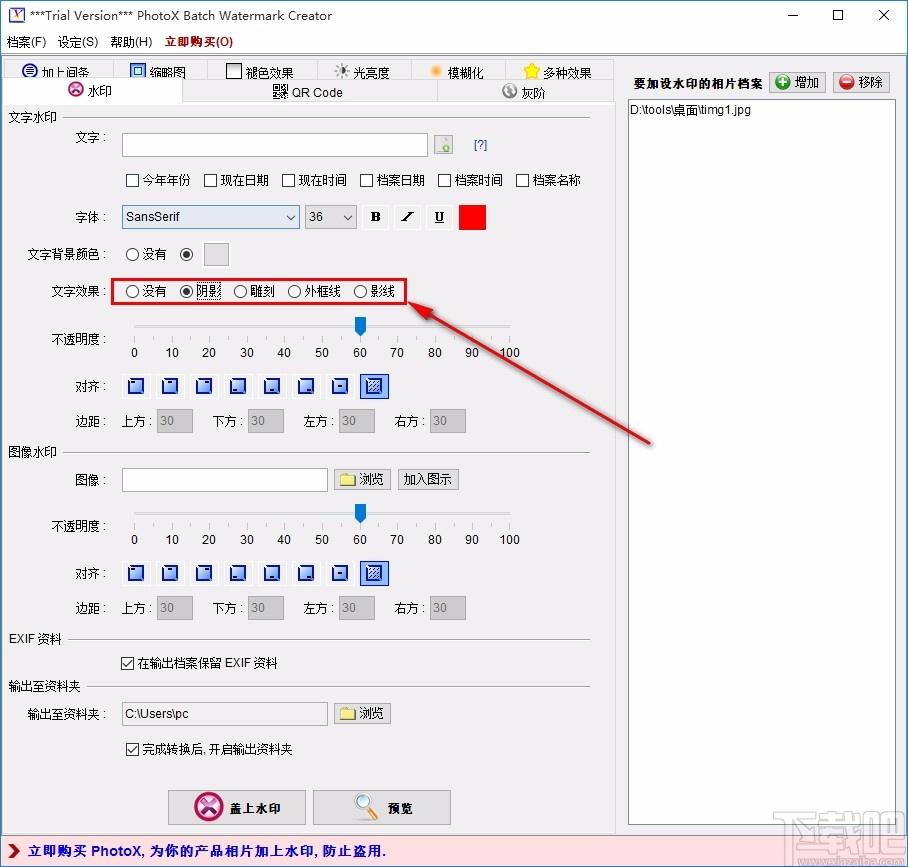Click the icon button beside the 文字 field
This screenshot has height=867, width=908.
click(x=444, y=145)
